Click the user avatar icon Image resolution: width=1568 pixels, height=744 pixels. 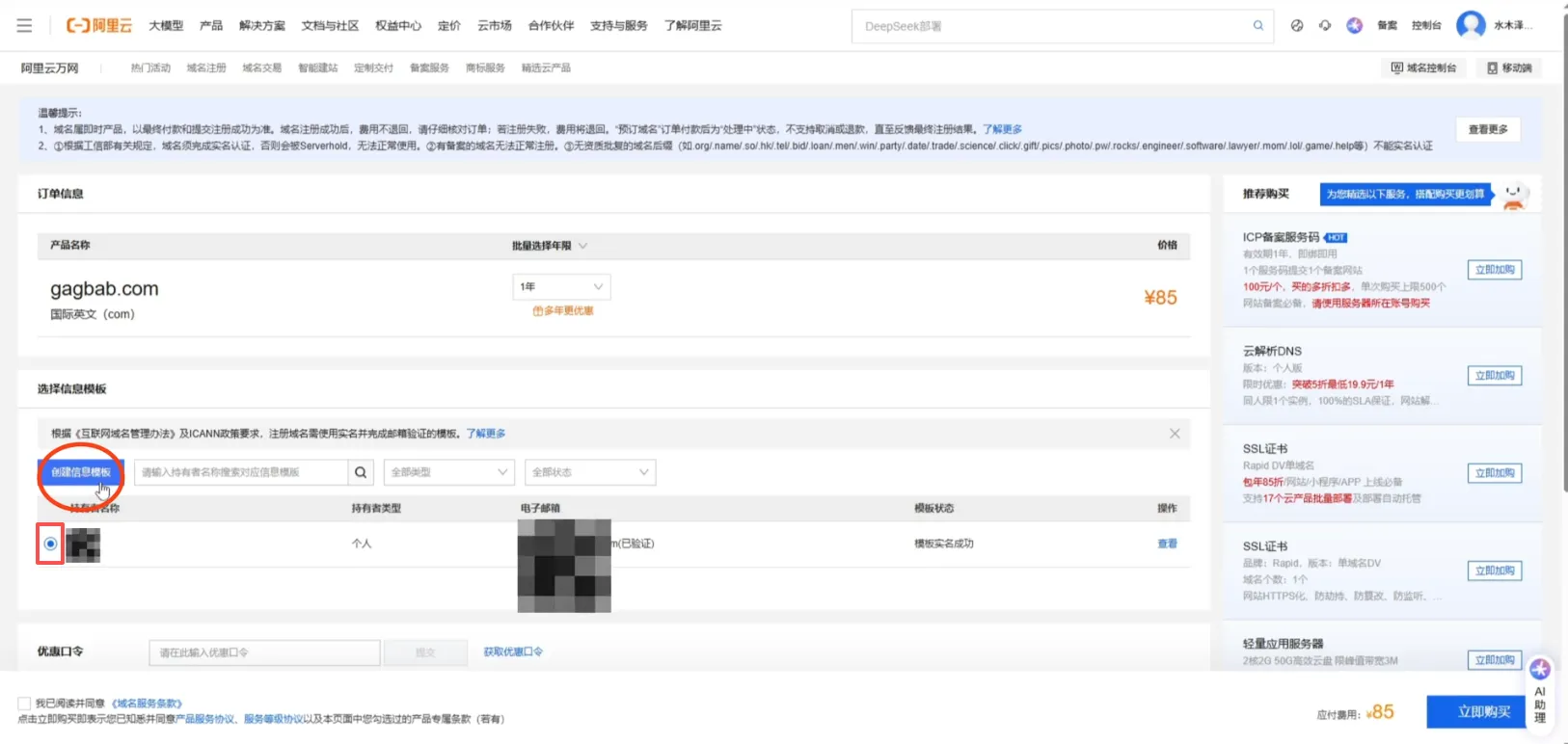click(1470, 25)
